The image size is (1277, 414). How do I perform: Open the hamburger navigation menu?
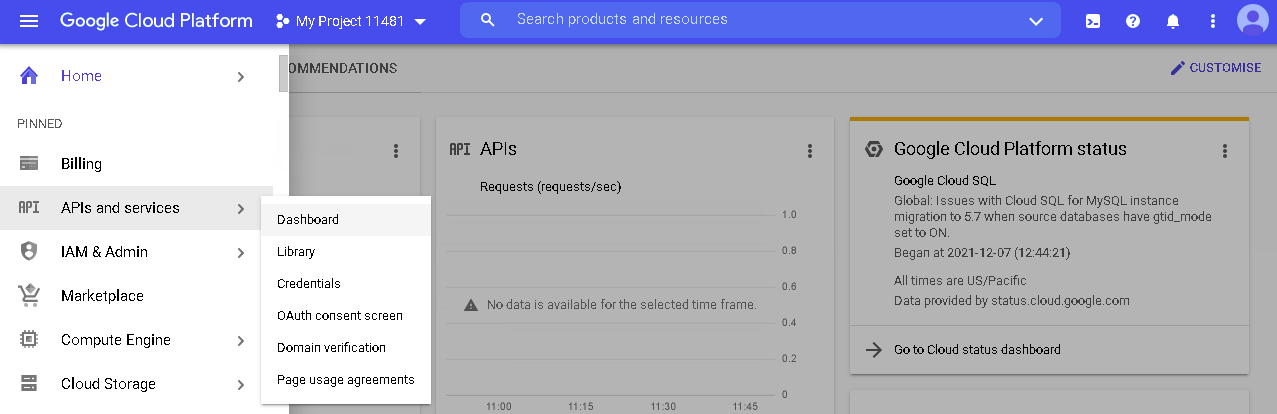click(x=29, y=21)
